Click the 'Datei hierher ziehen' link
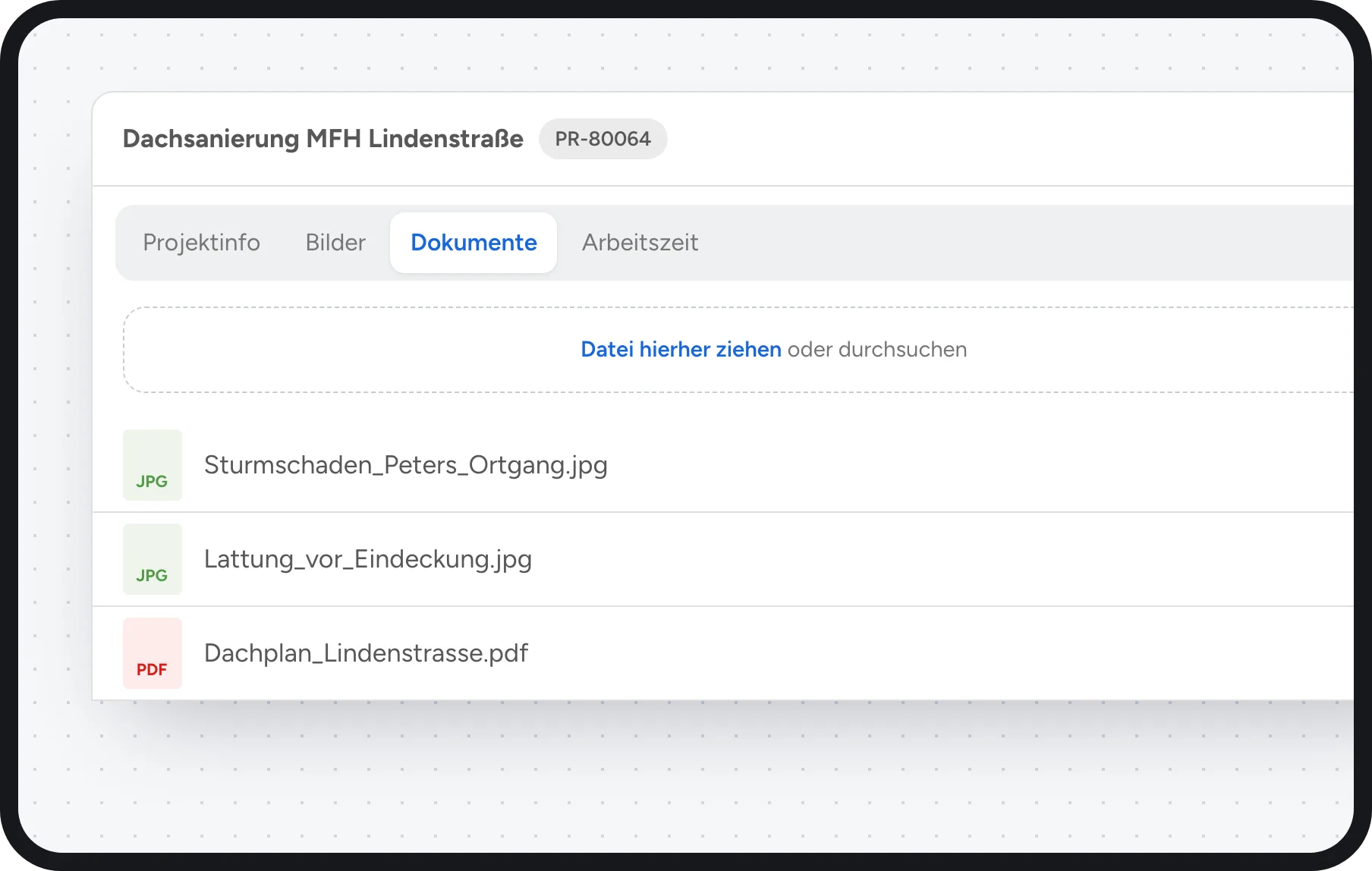Screen dimensions: 1372x871 (681, 350)
